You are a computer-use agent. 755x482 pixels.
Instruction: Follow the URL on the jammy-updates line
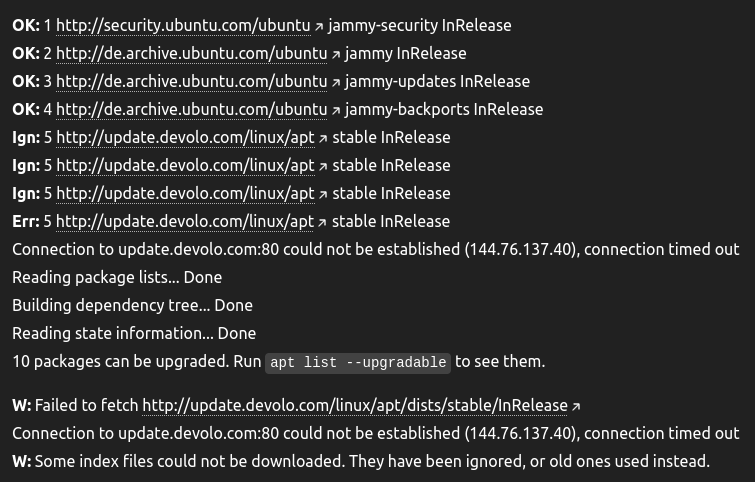pyautogui.click(x=192, y=81)
